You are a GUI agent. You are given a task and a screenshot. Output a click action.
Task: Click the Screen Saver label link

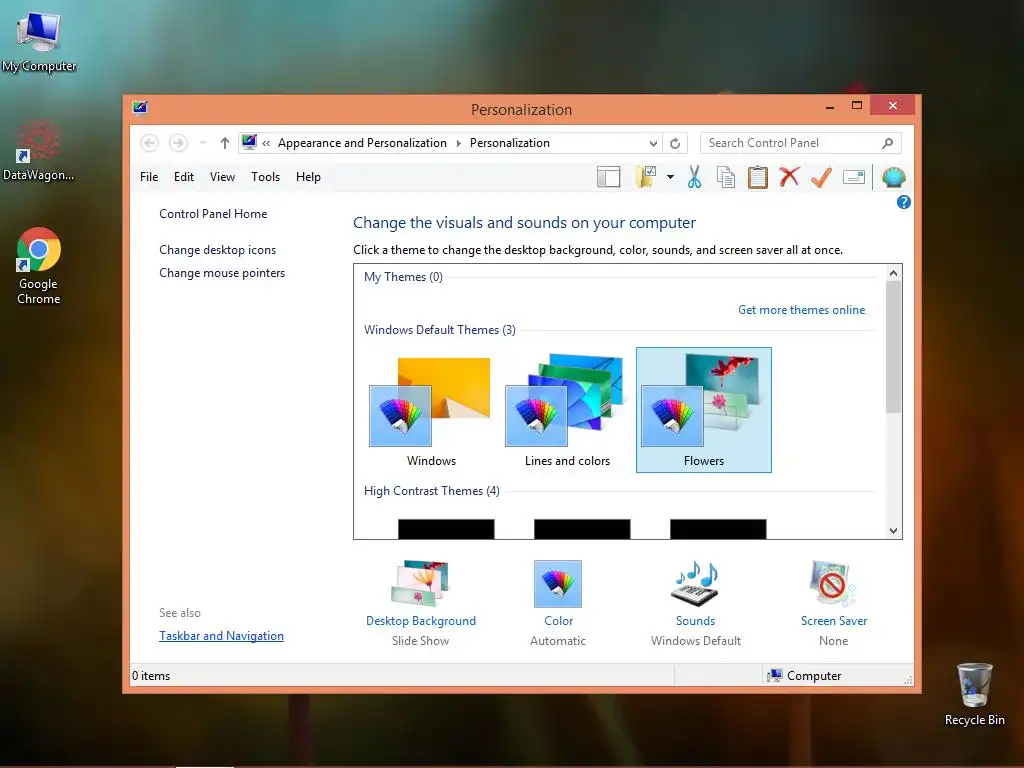click(x=834, y=621)
